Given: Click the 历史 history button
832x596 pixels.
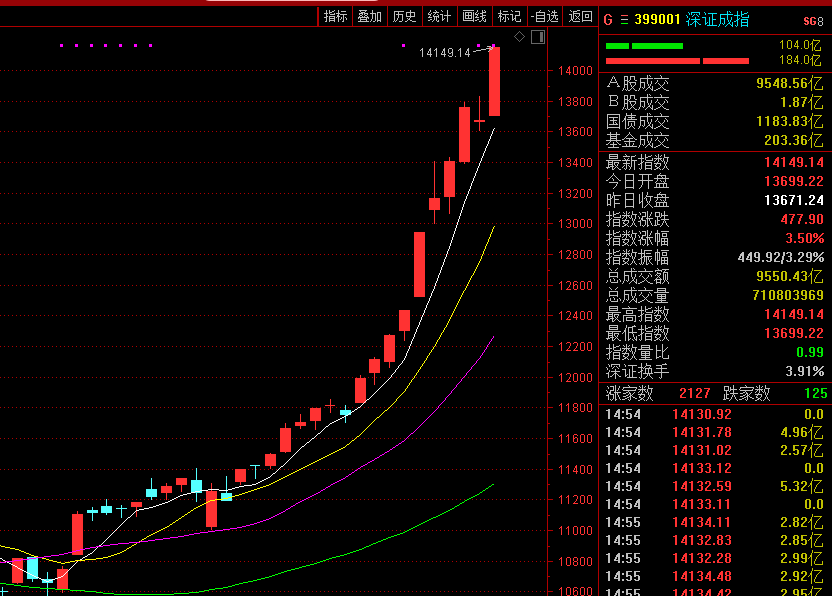Looking at the screenshot, I should click(x=404, y=16).
